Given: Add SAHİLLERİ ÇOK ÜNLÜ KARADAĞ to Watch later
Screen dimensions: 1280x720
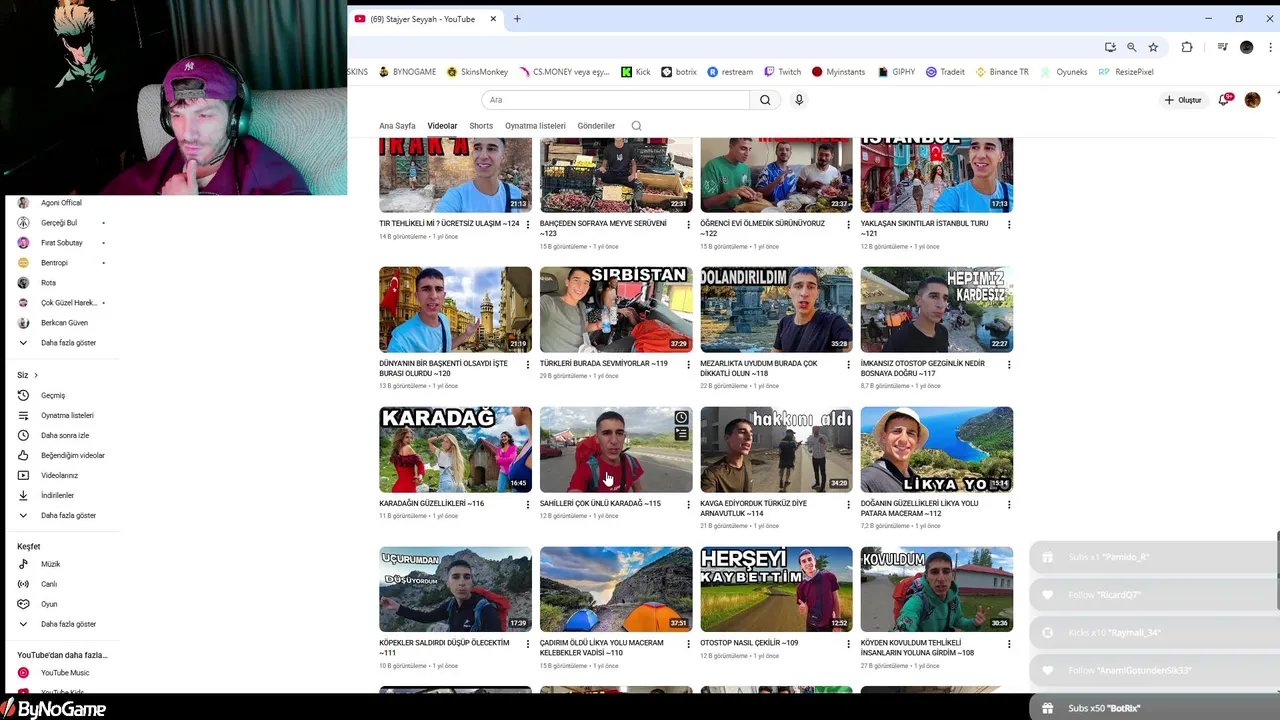Looking at the screenshot, I should [x=681, y=418].
